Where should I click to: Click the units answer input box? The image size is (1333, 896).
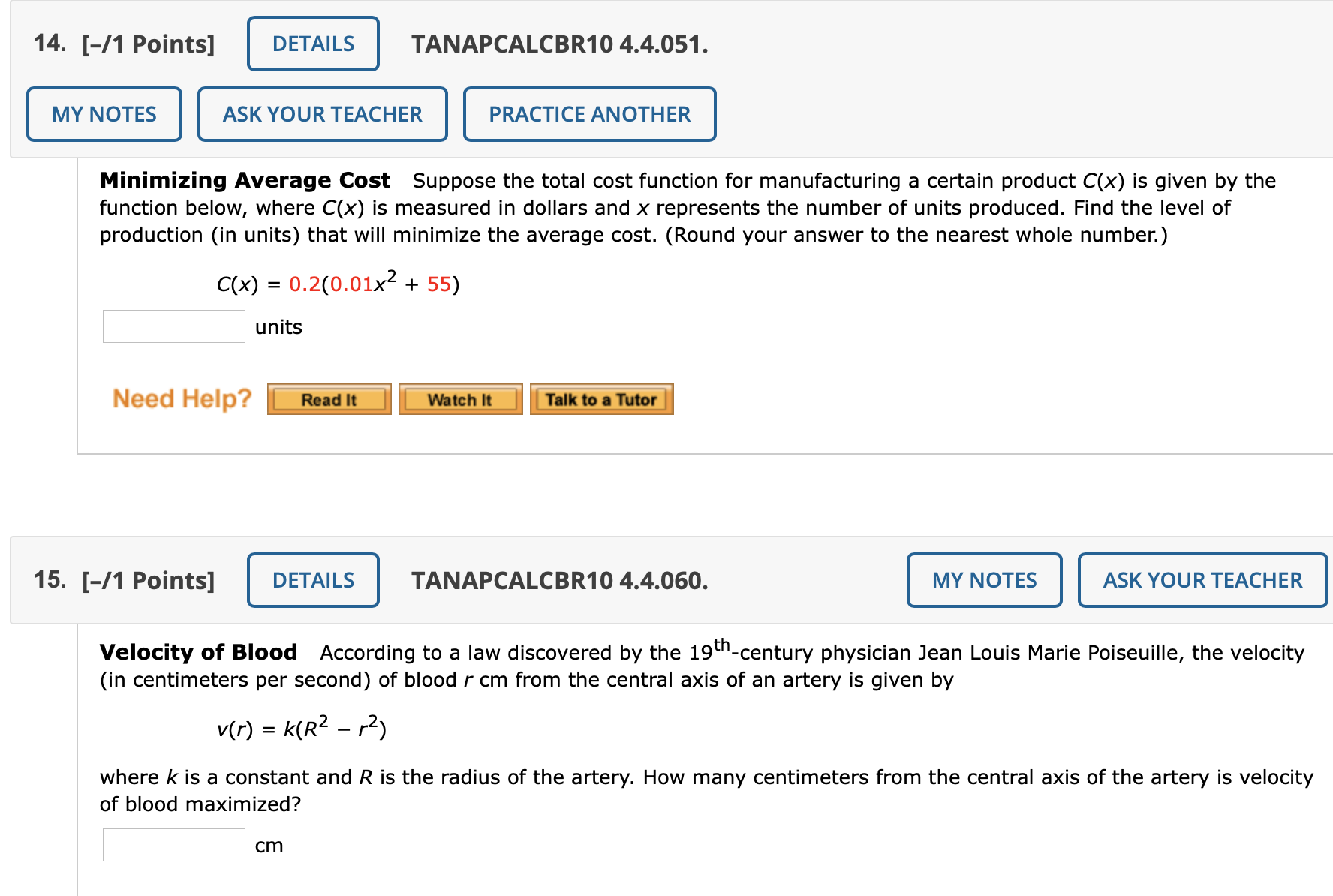click(x=174, y=326)
